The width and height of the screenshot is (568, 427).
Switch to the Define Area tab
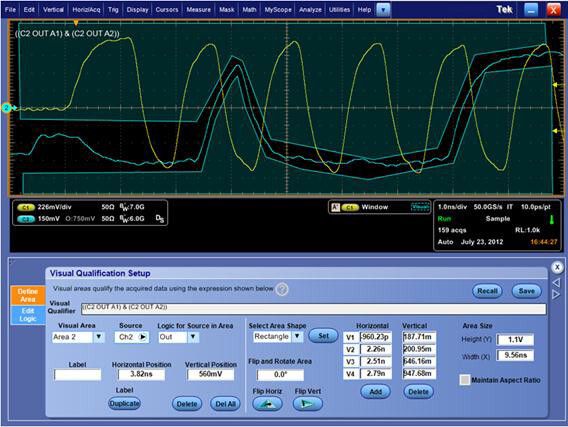point(28,295)
